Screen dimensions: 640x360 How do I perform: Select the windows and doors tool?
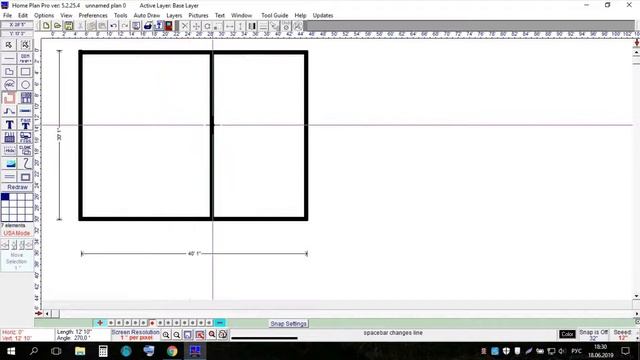[x=25, y=98]
